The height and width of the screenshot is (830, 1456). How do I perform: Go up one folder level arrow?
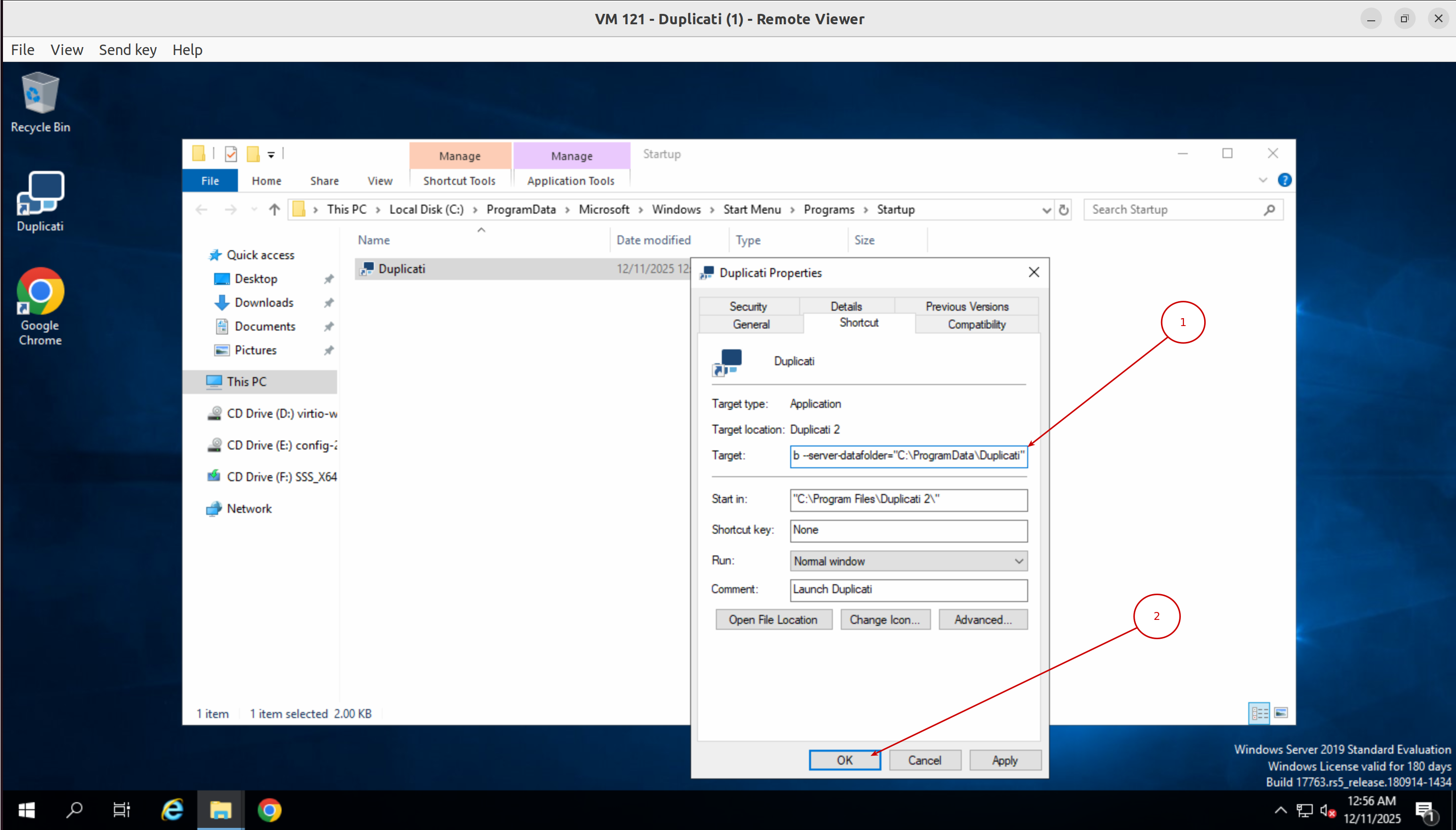pyautogui.click(x=274, y=210)
